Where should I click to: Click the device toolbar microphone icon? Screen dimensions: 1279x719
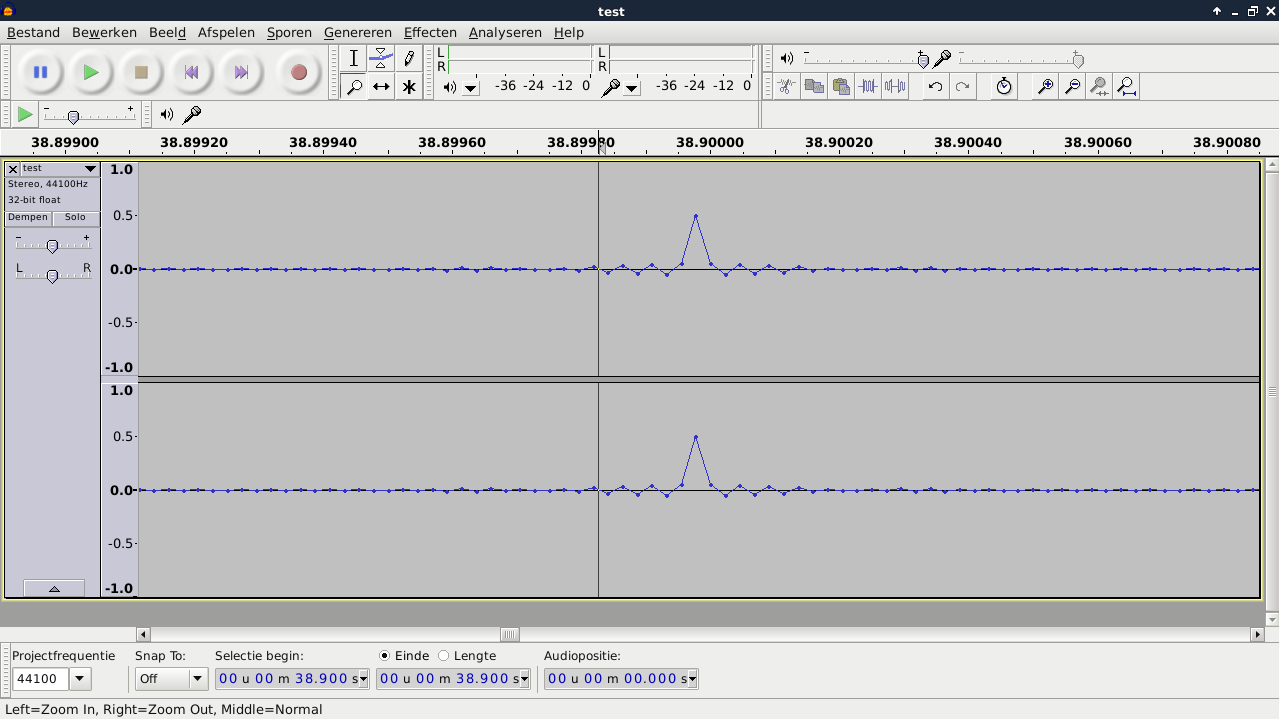pos(192,115)
